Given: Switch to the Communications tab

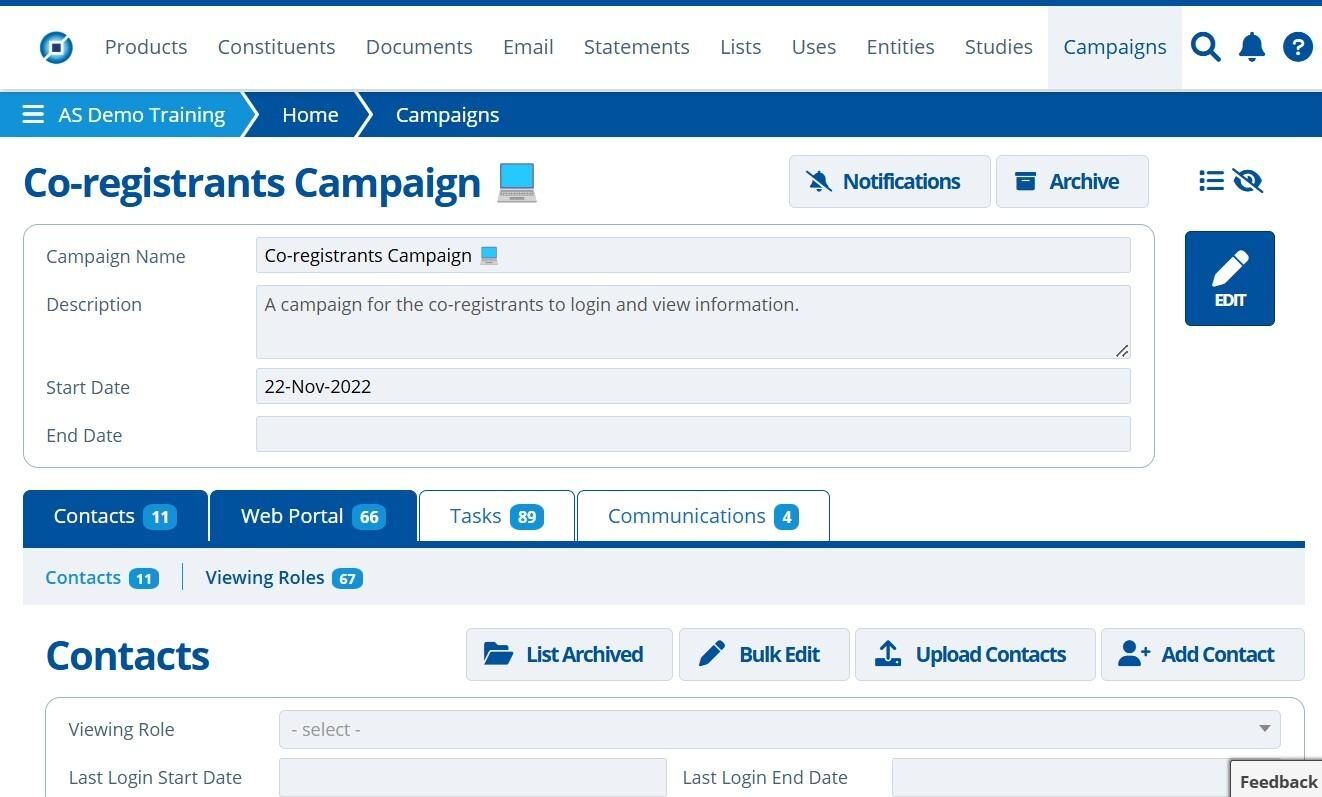Looking at the screenshot, I should [703, 516].
